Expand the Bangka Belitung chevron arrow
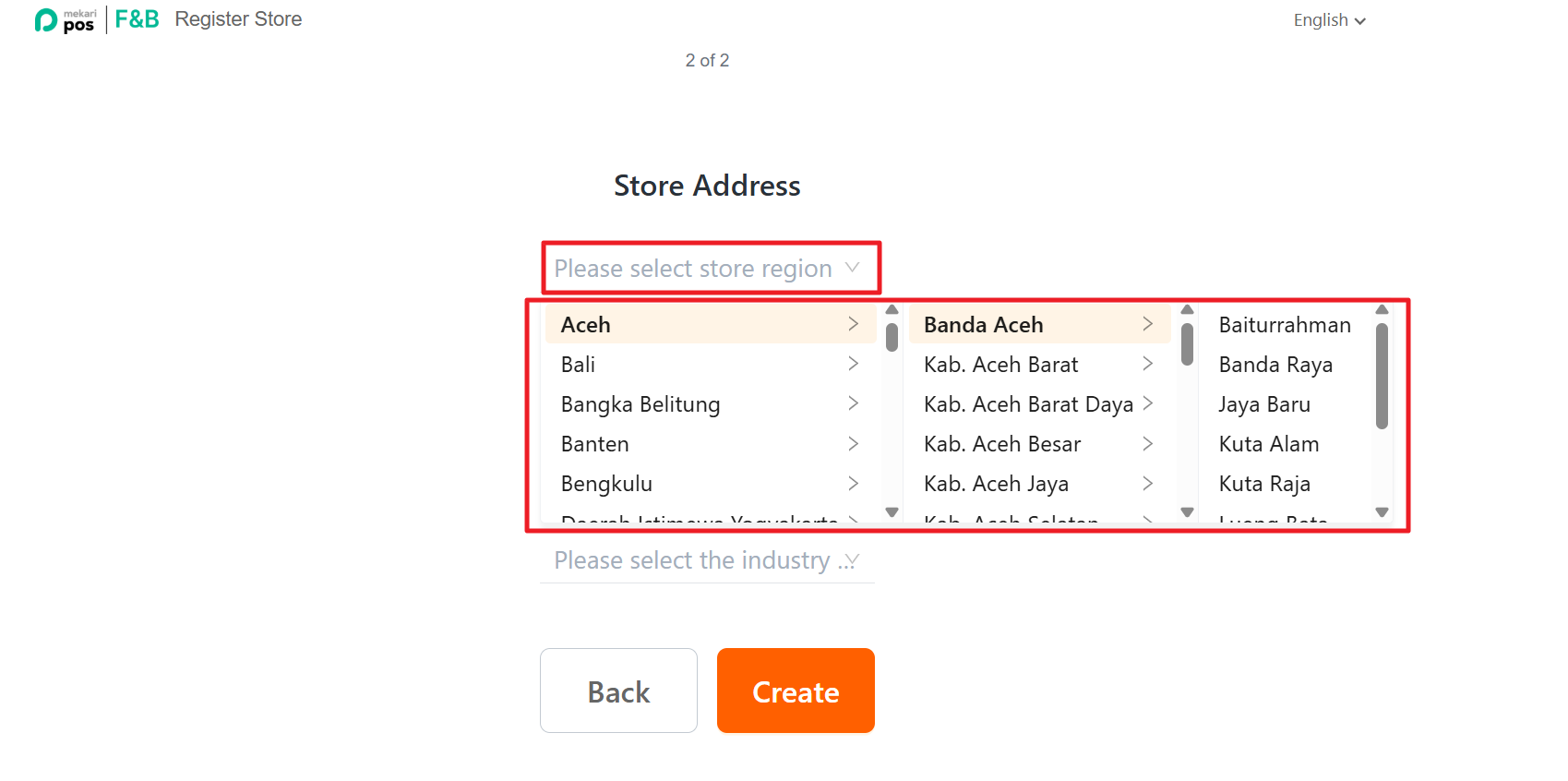Viewport: 1568px width, 781px height. 853,403
